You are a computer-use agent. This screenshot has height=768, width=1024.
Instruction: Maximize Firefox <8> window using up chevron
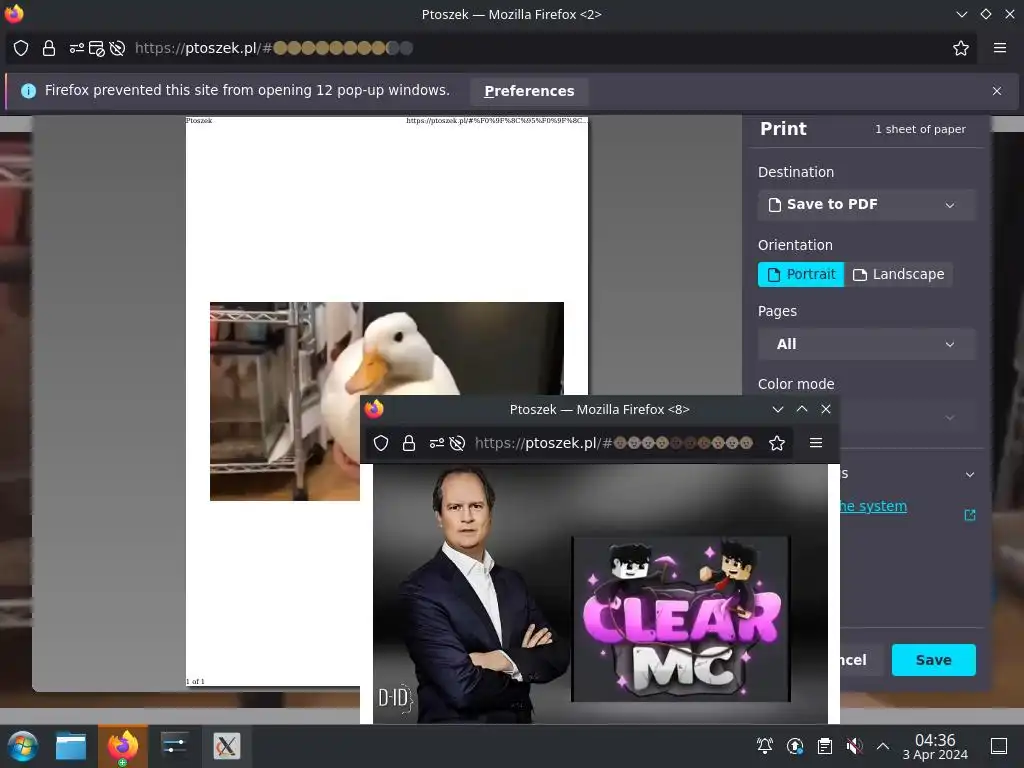pyautogui.click(x=802, y=409)
